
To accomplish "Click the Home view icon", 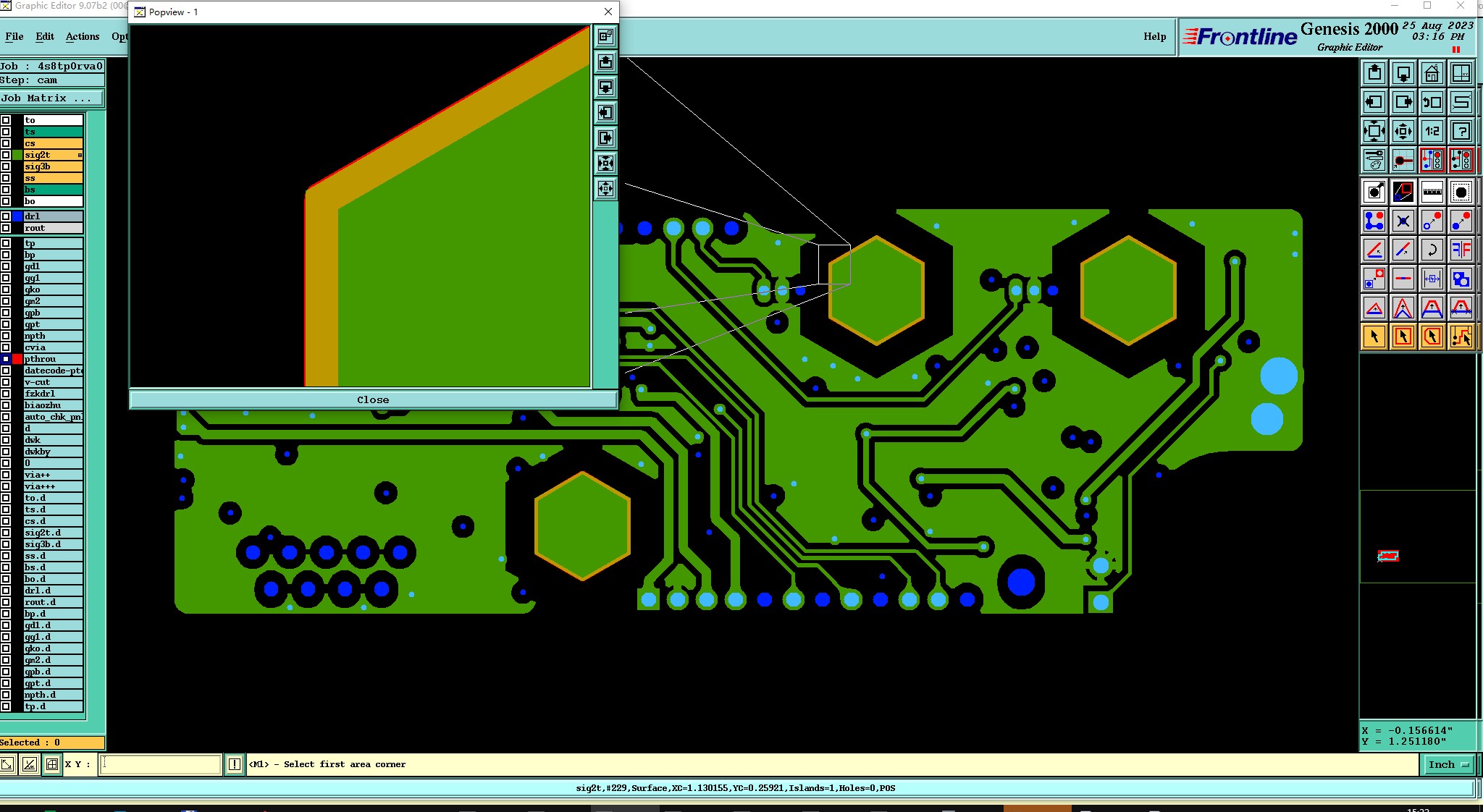I will tap(1432, 73).
